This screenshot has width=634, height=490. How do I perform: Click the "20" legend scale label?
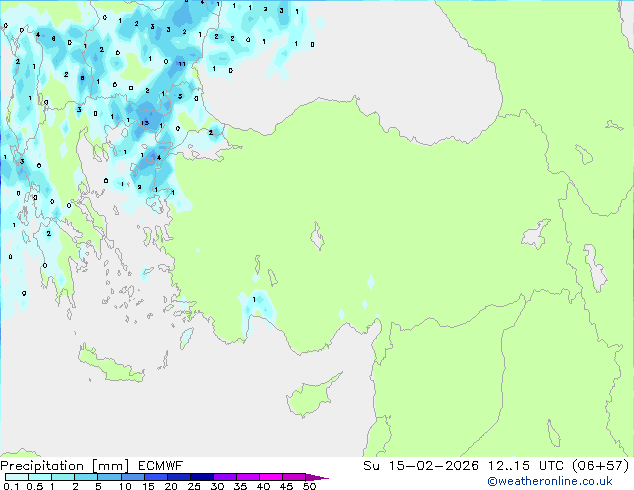[x=171, y=486]
